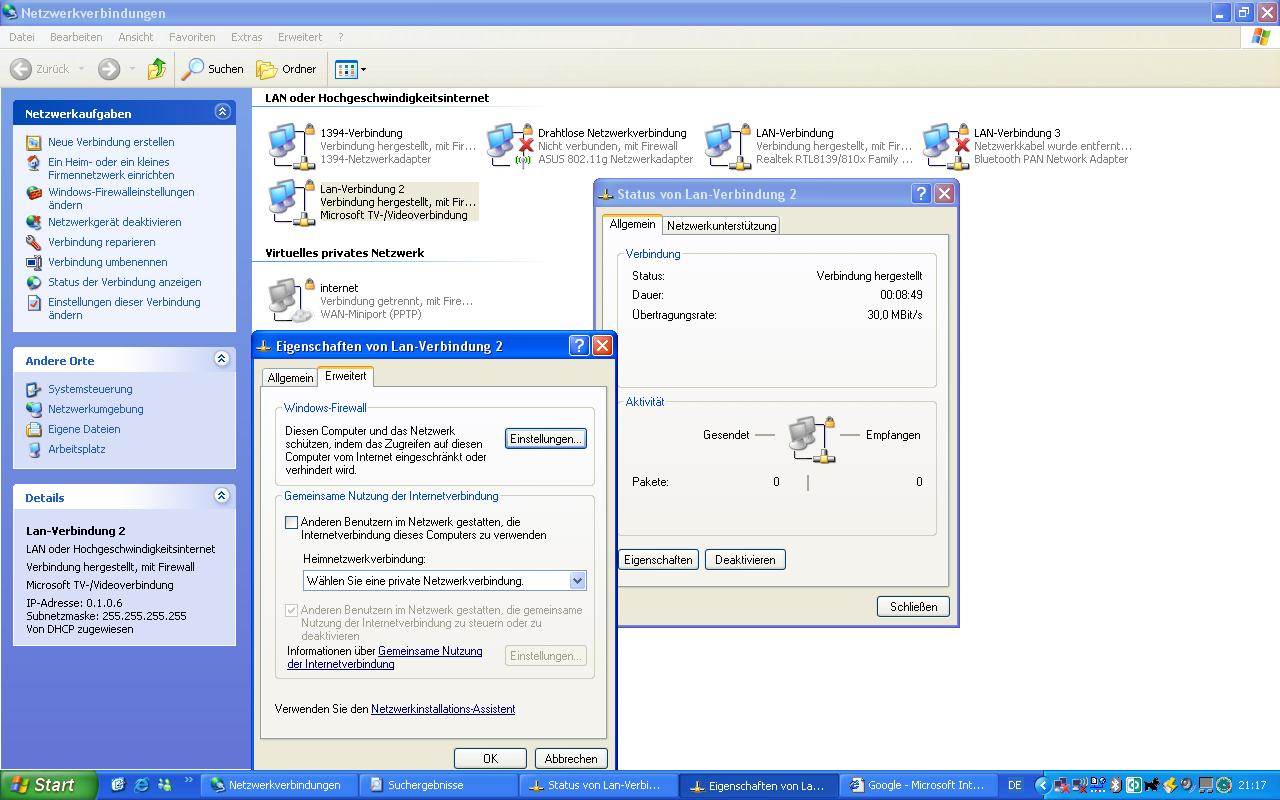Screen dimensions: 1280x800
Task: Collapse the Netzwerkaufgaben panel
Action: click(222, 113)
